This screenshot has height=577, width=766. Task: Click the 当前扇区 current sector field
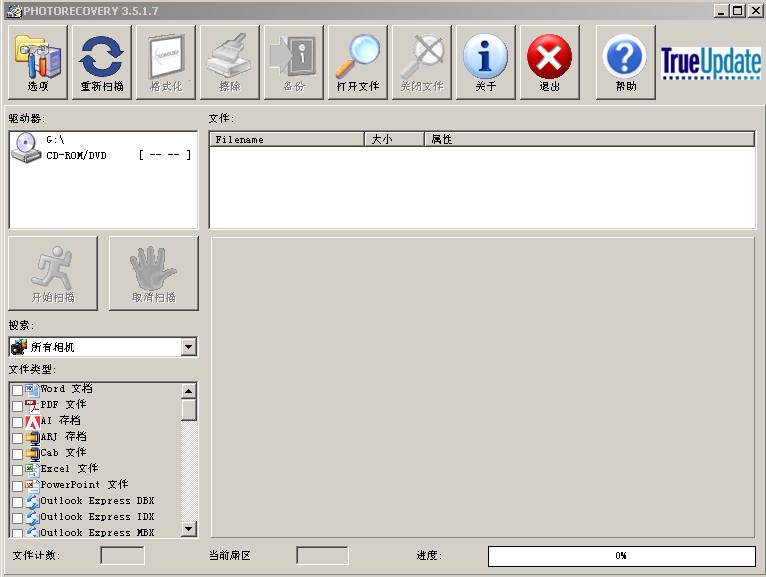point(322,556)
